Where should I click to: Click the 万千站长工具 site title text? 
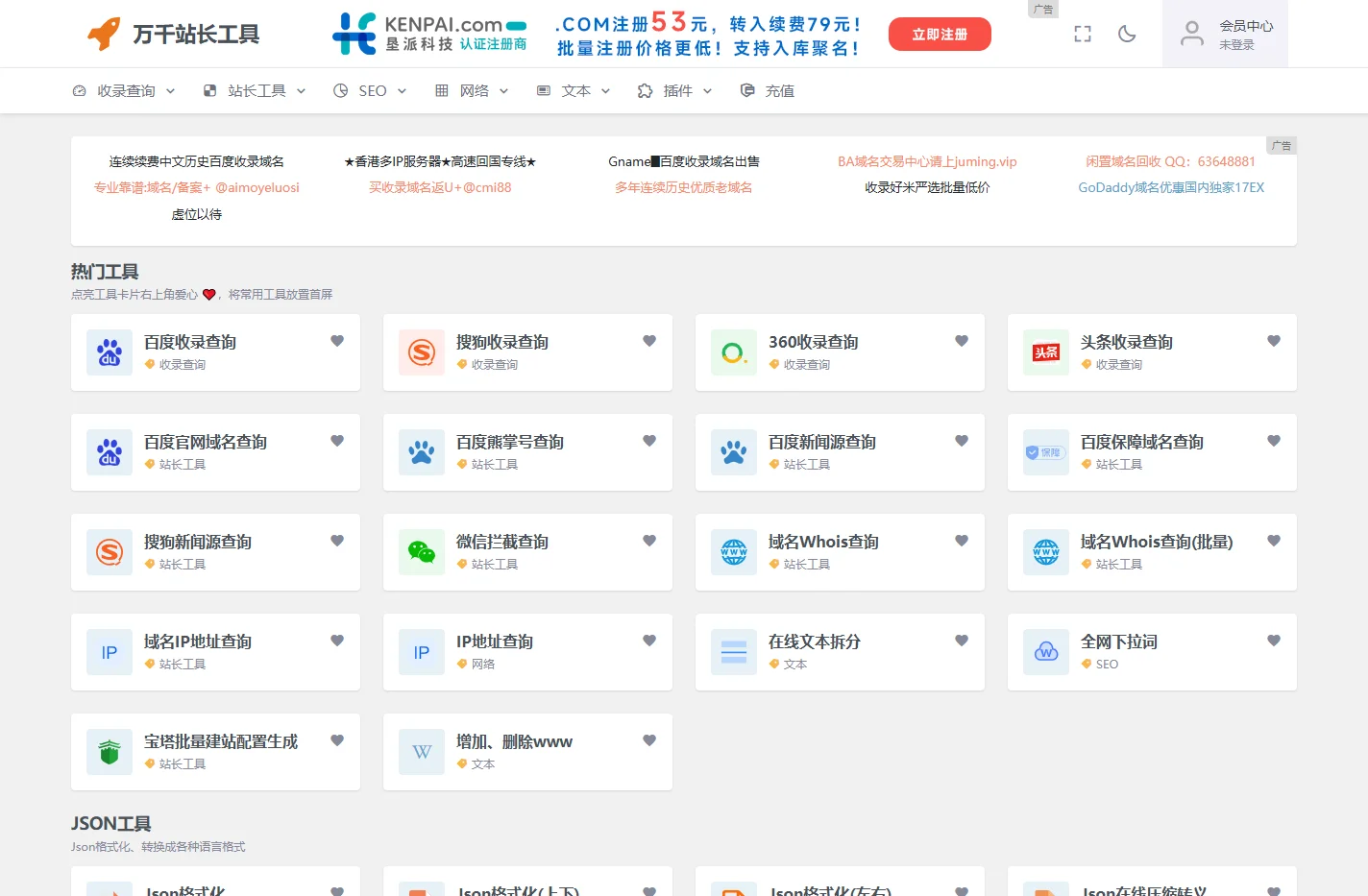196,35
